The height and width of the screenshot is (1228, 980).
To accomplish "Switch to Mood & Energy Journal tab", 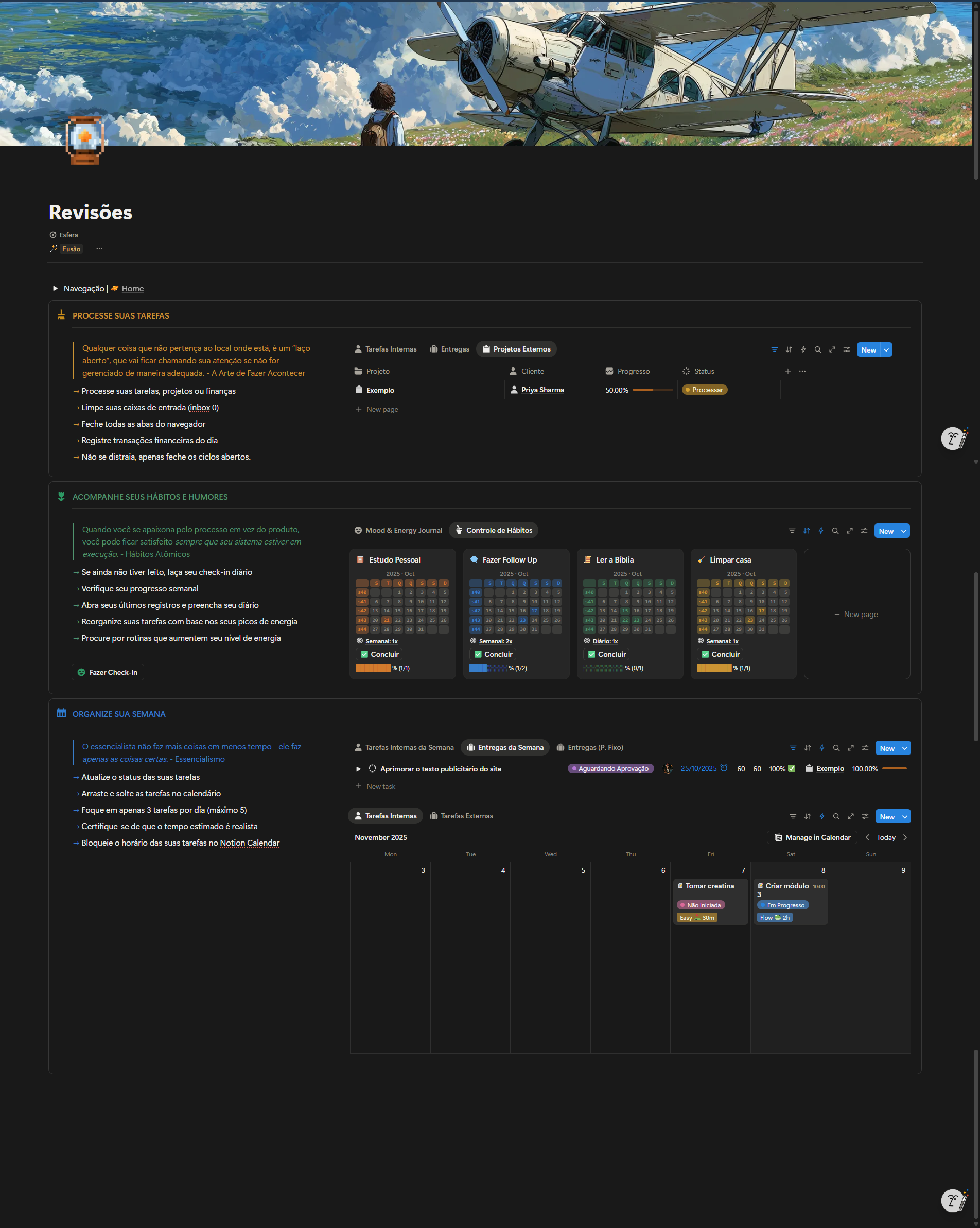I will [x=398, y=530].
